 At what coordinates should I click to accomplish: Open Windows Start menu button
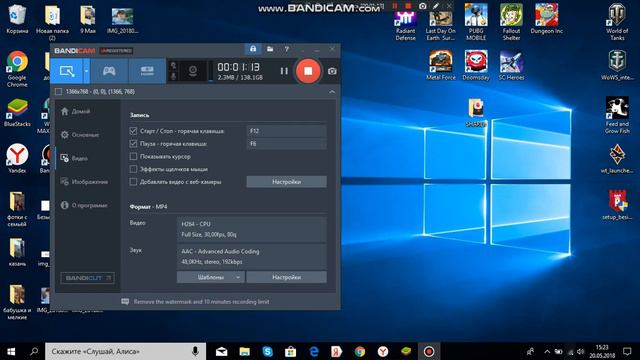11,351
